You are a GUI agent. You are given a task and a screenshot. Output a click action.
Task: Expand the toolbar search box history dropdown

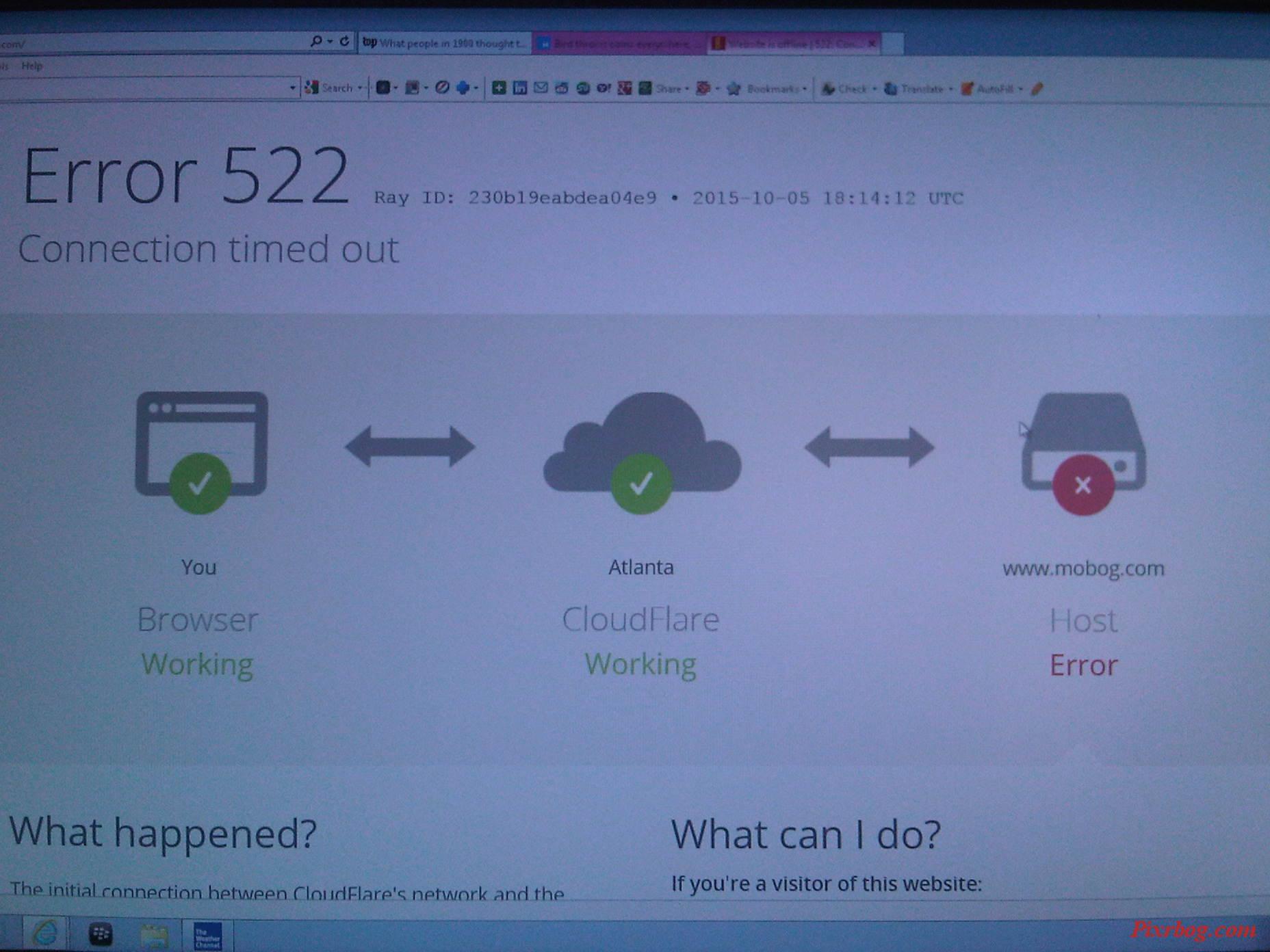pos(292,88)
